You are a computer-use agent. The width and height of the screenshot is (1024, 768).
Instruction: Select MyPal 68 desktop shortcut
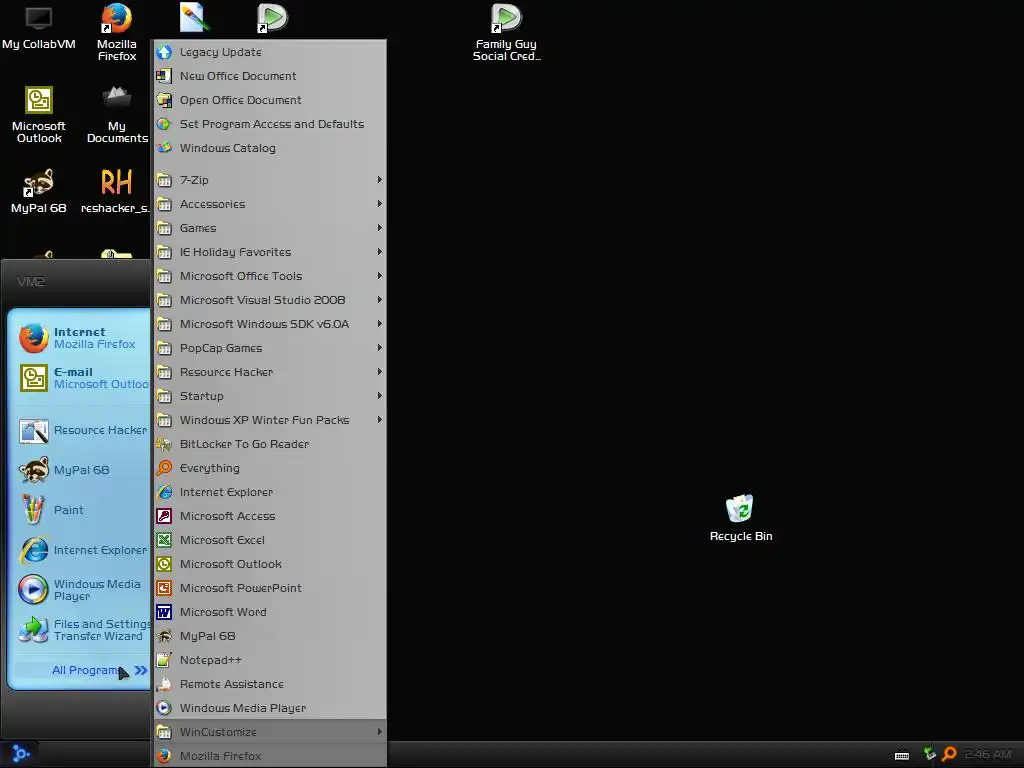tap(39, 191)
